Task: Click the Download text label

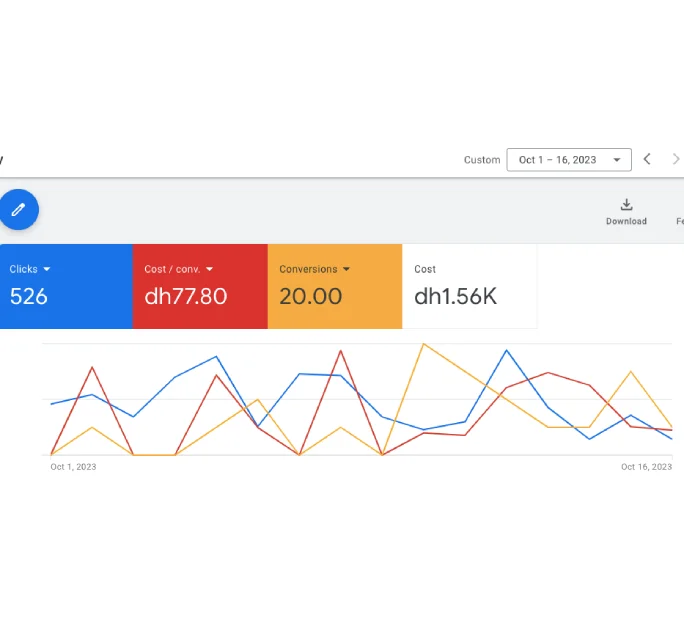Action: tap(626, 221)
